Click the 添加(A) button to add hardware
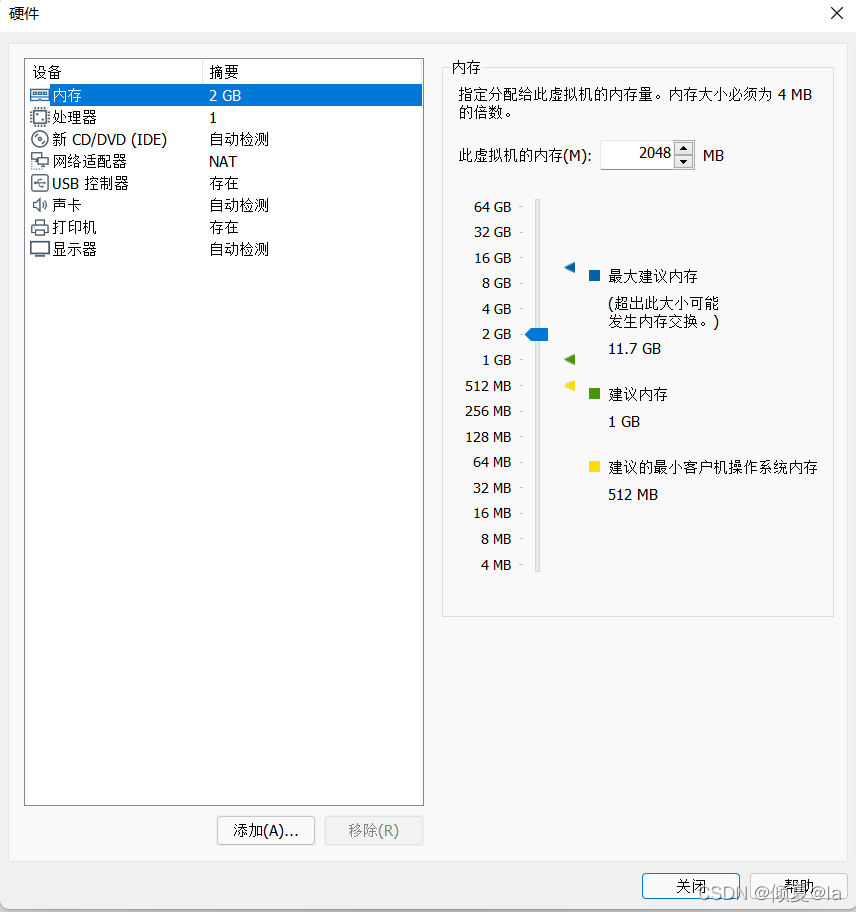Image resolution: width=856 pixels, height=912 pixels. (265, 830)
